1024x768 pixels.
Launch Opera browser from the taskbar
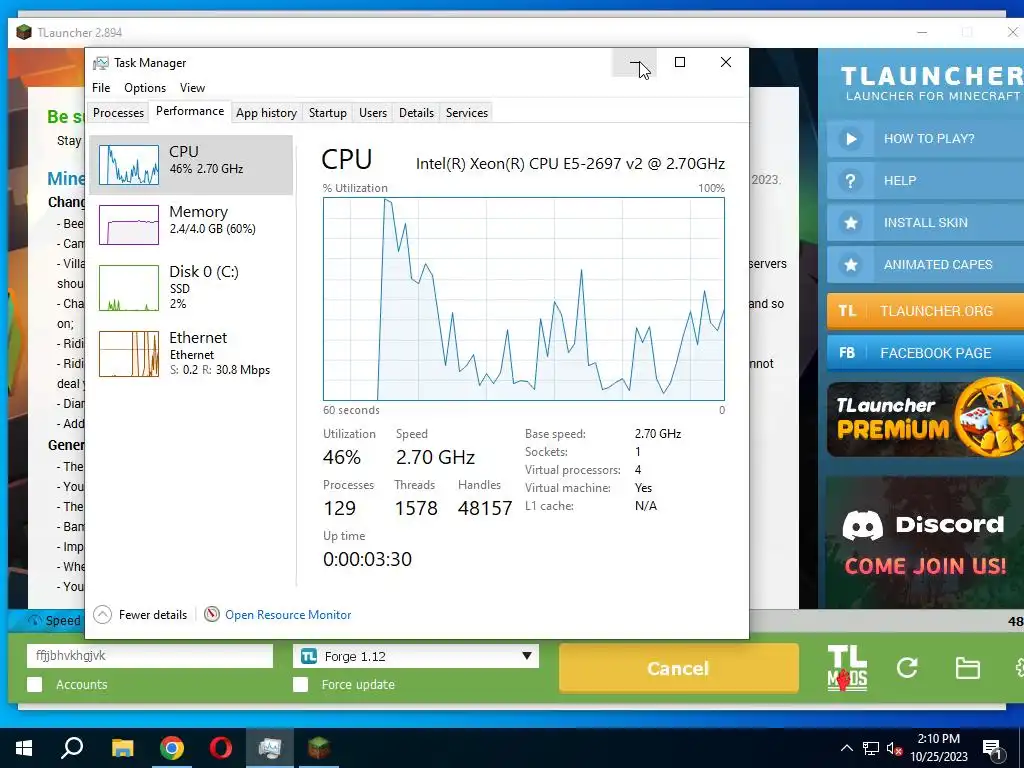(221, 748)
